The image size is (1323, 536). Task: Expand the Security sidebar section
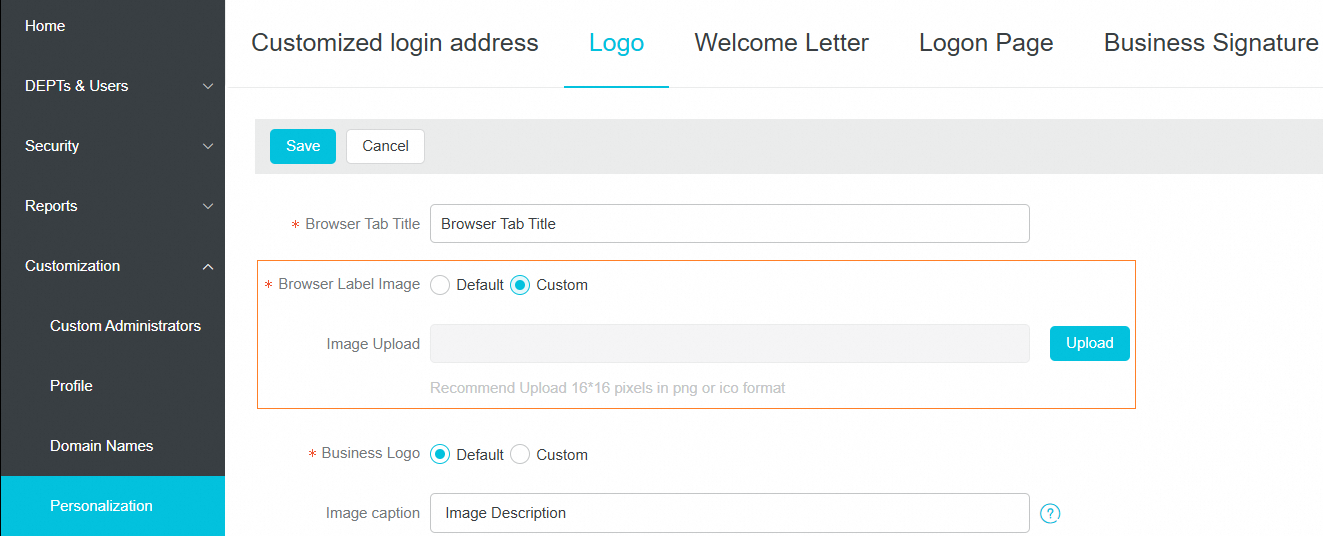tap(112, 146)
